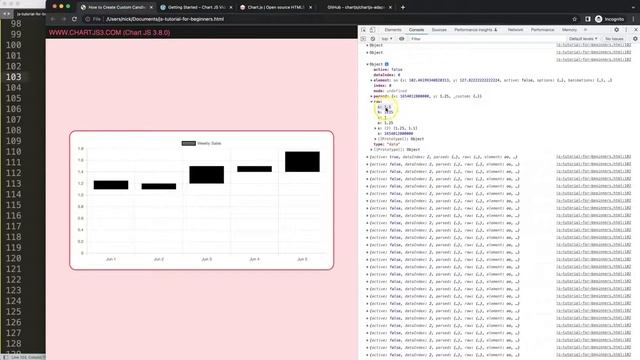Collapse the expanded Object entry

pyautogui.click(x=367, y=64)
